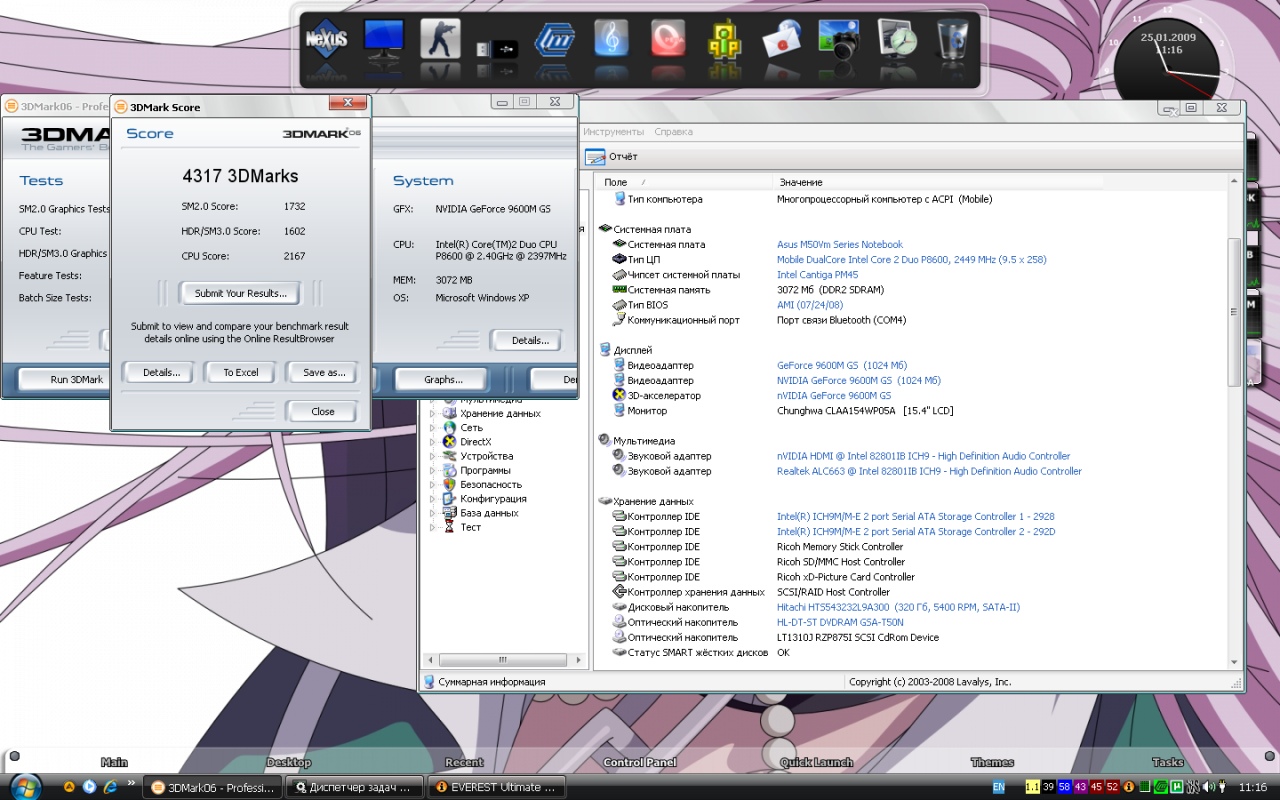The image size is (1280, 800).
Task: Show hidden Quick Launch items chevron
Action: coord(131,783)
